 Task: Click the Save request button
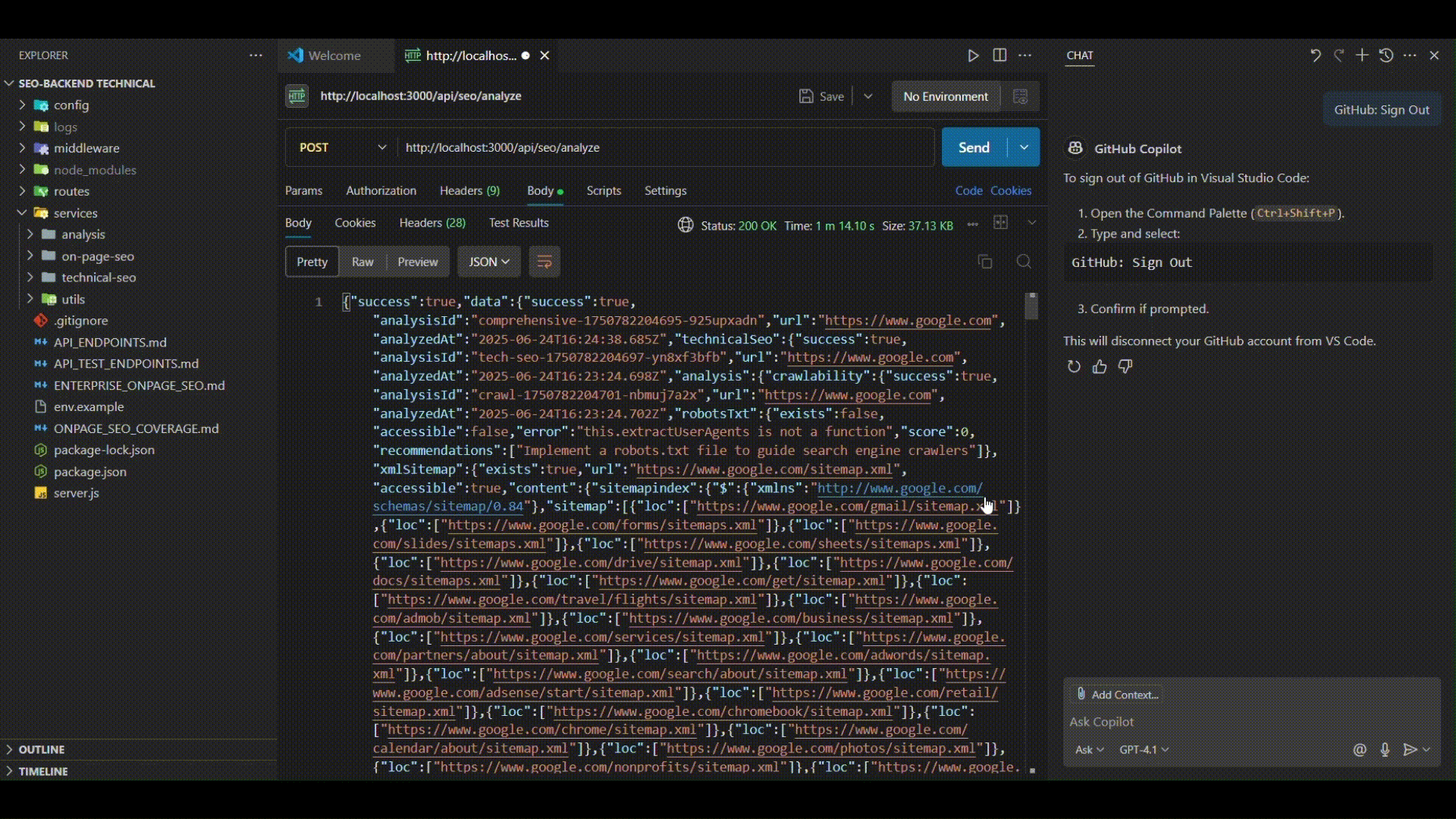coord(821,96)
